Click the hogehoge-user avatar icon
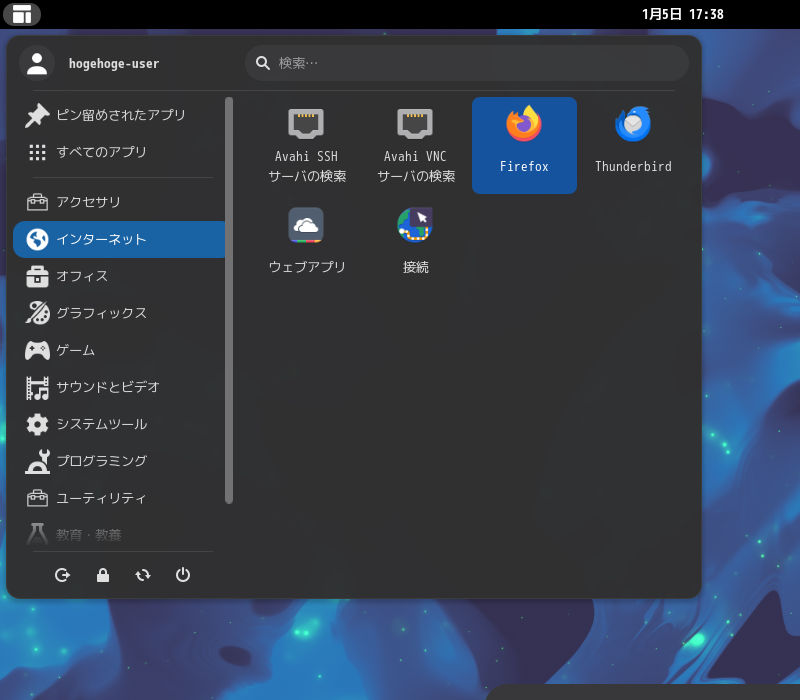The image size is (800, 700). click(x=37, y=63)
